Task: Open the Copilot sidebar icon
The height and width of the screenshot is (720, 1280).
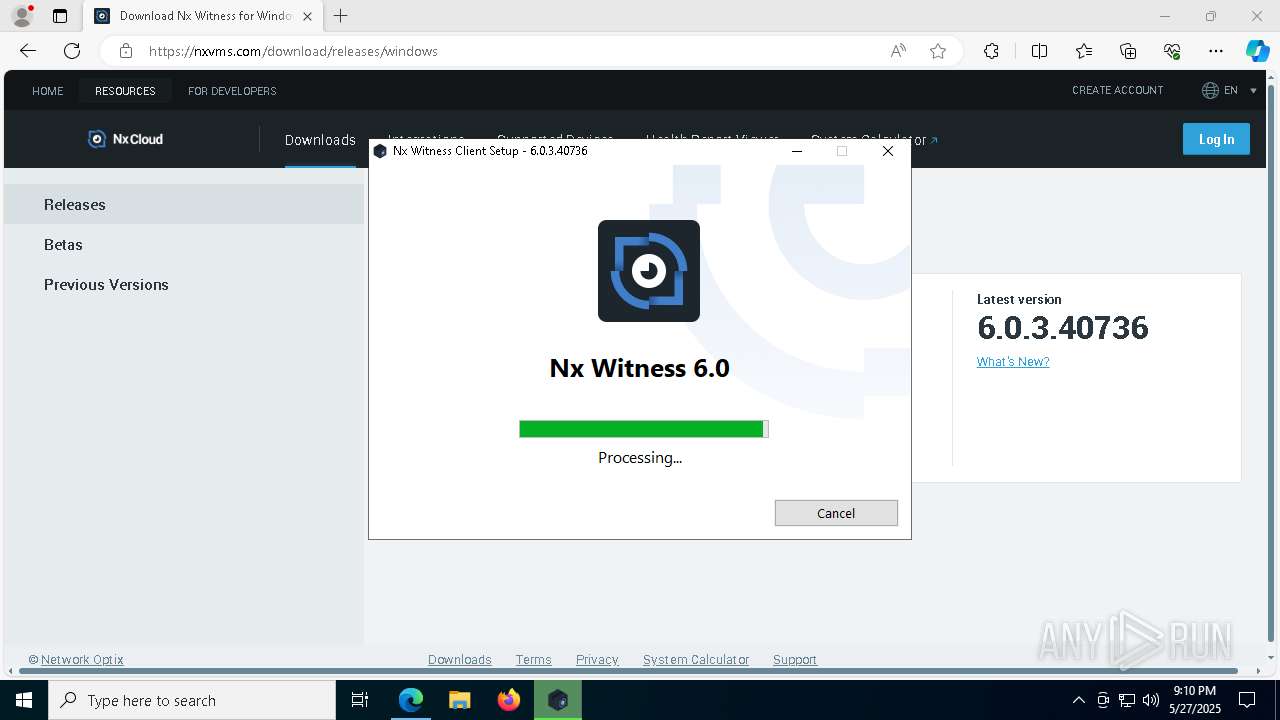Action: click(x=1257, y=51)
